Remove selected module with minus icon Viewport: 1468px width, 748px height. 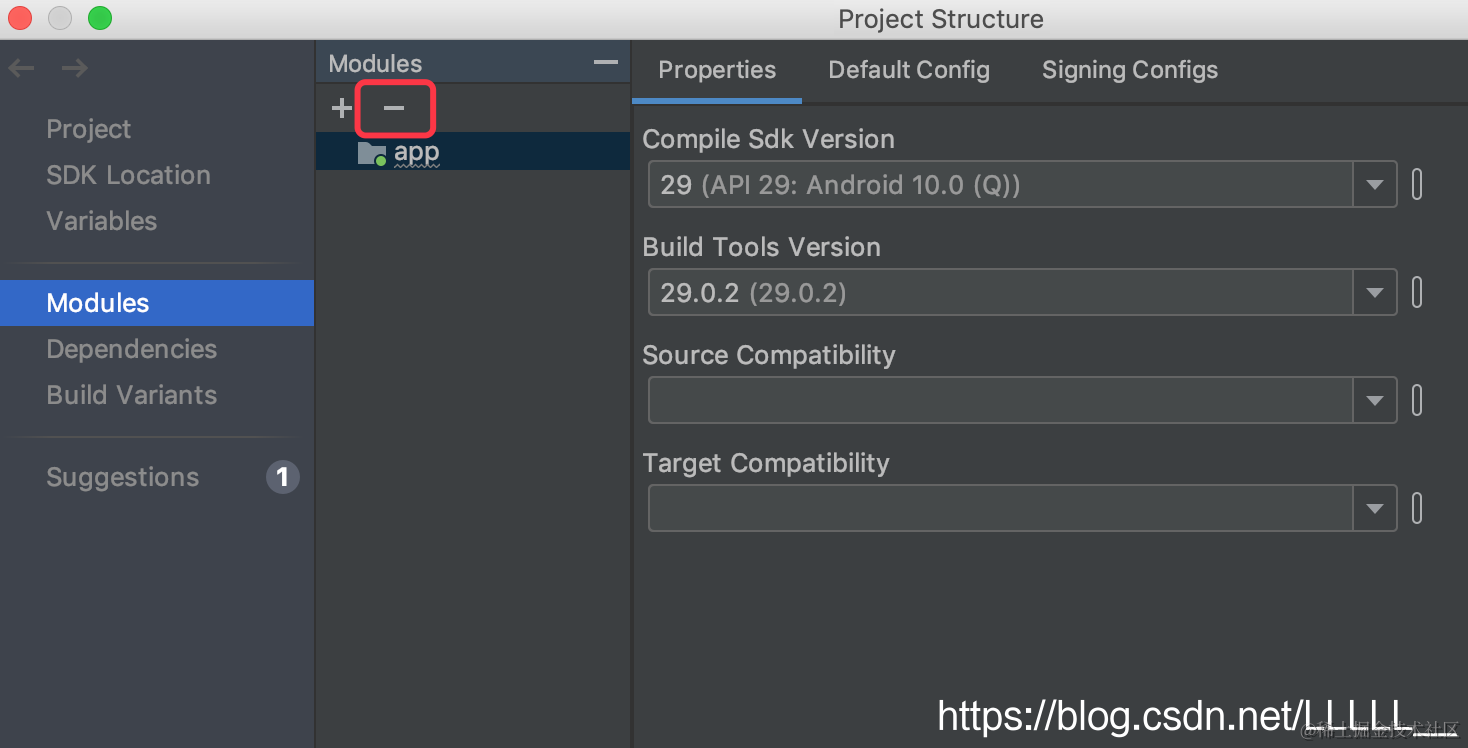click(394, 108)
